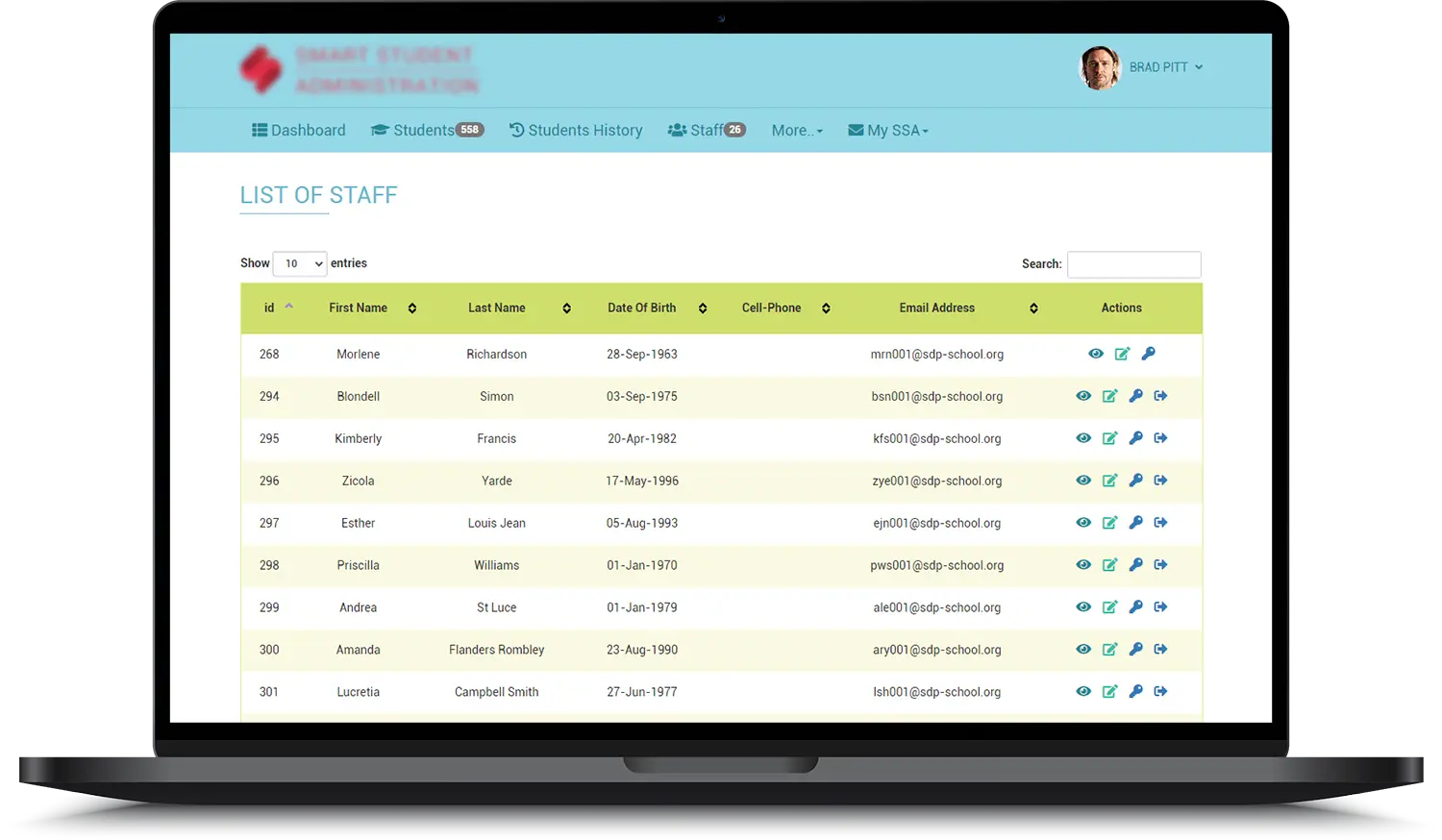
Task: Click exit-arrow icon in Zicola Yarde row
Action: point(1160,481)
